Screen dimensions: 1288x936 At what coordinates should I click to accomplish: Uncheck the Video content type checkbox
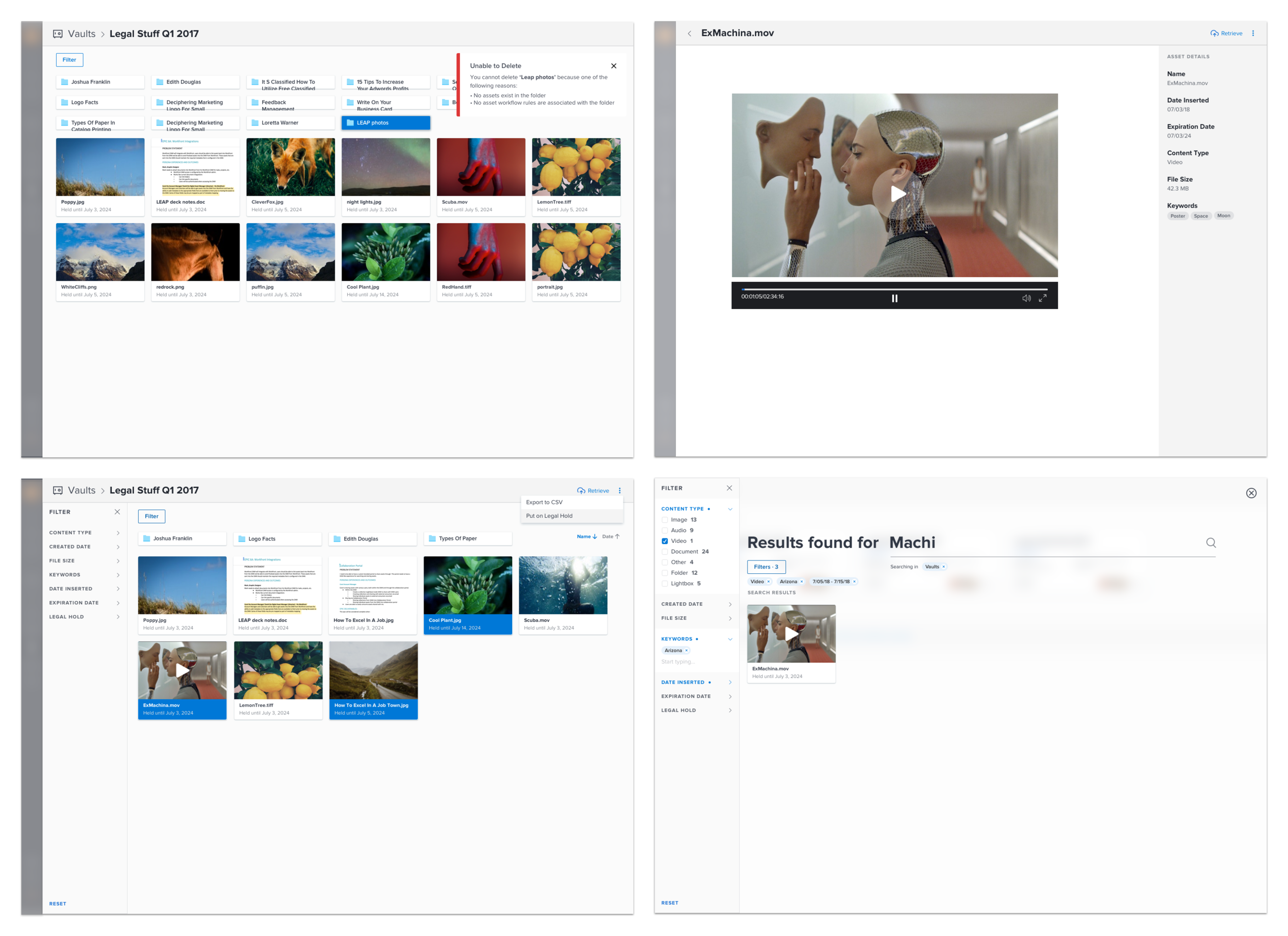tap(665, 541)
